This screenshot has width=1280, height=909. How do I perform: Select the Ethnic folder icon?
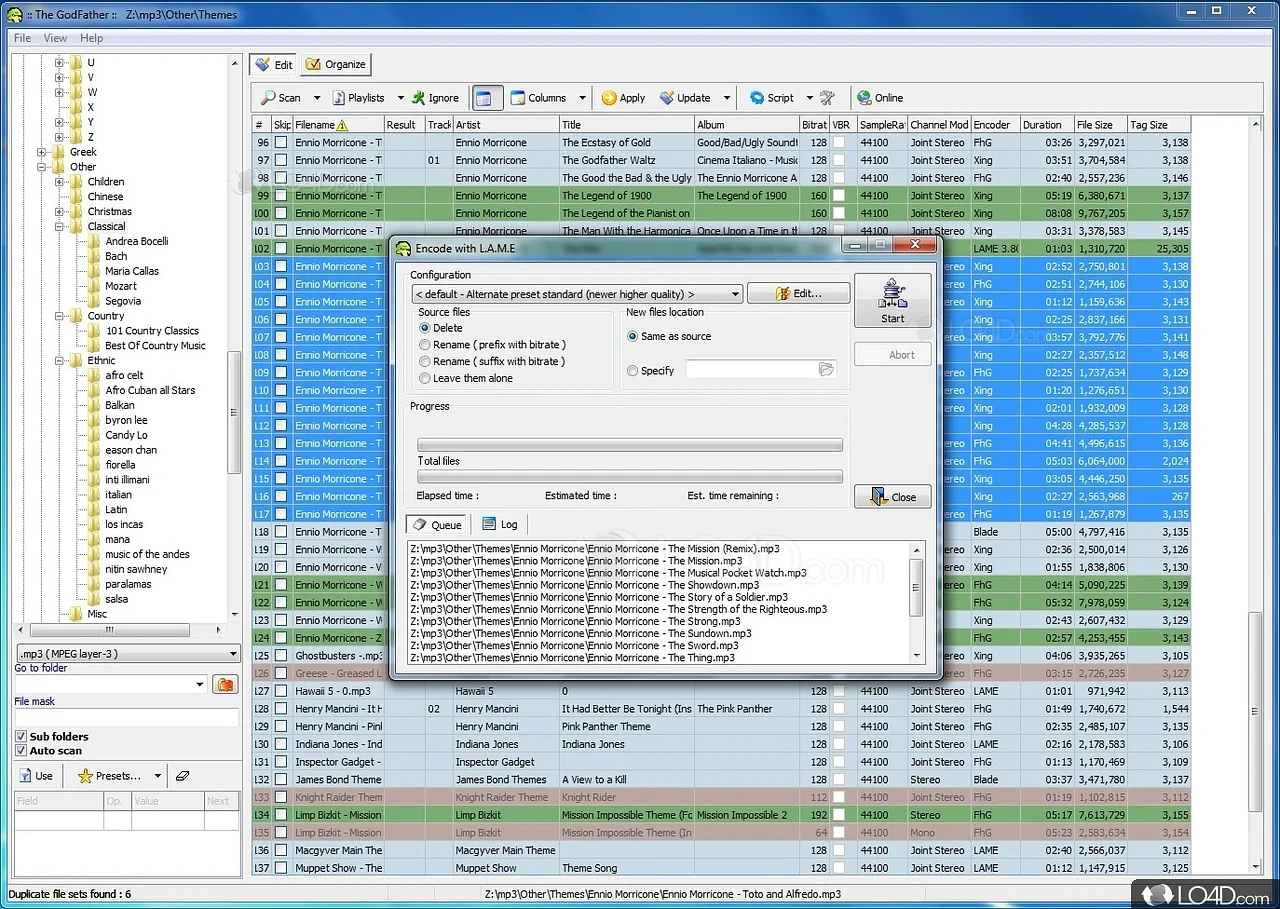(77, 360)
